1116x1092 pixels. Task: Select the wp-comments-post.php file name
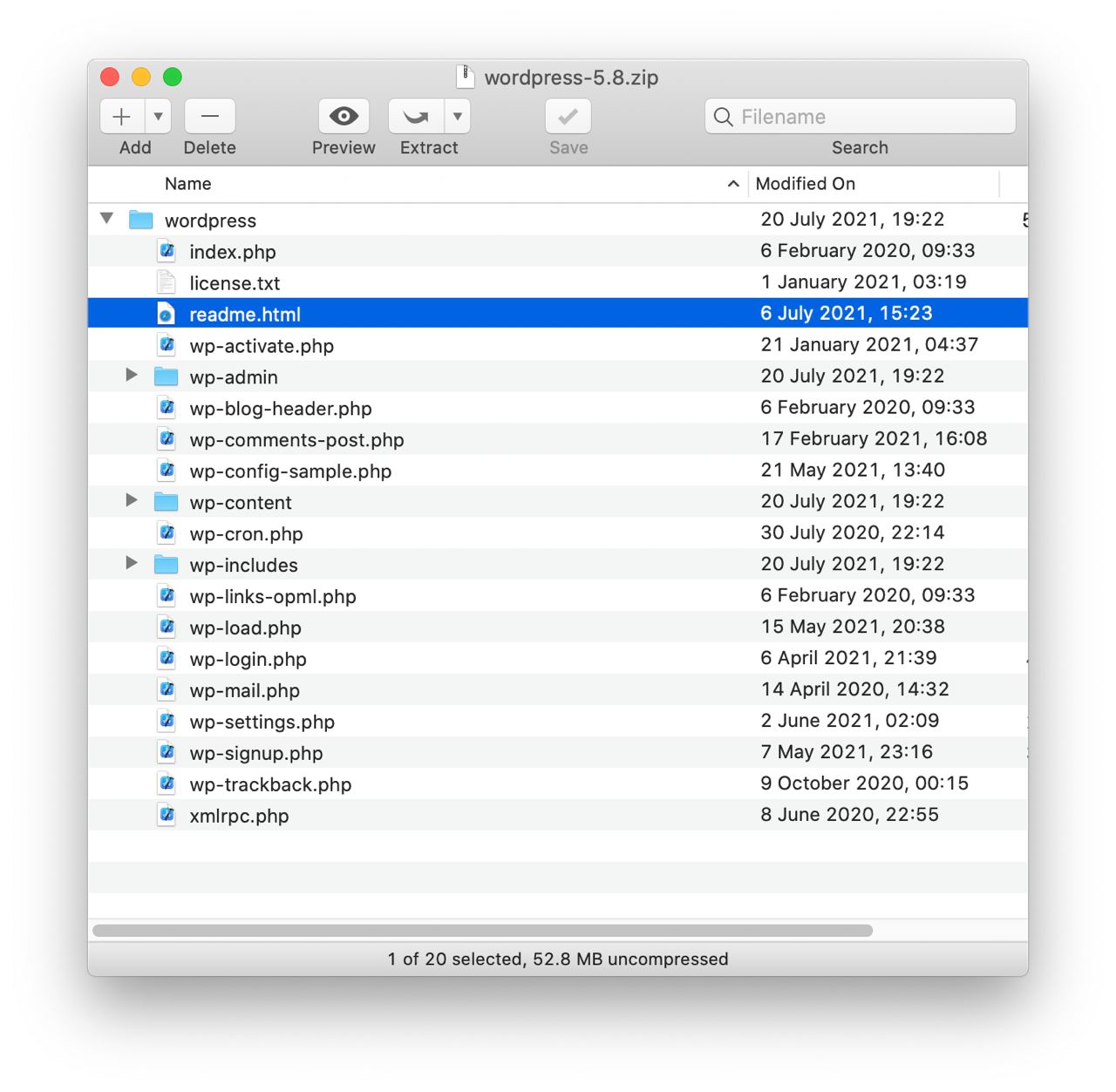pyautogui.click(x=296, y=440)
